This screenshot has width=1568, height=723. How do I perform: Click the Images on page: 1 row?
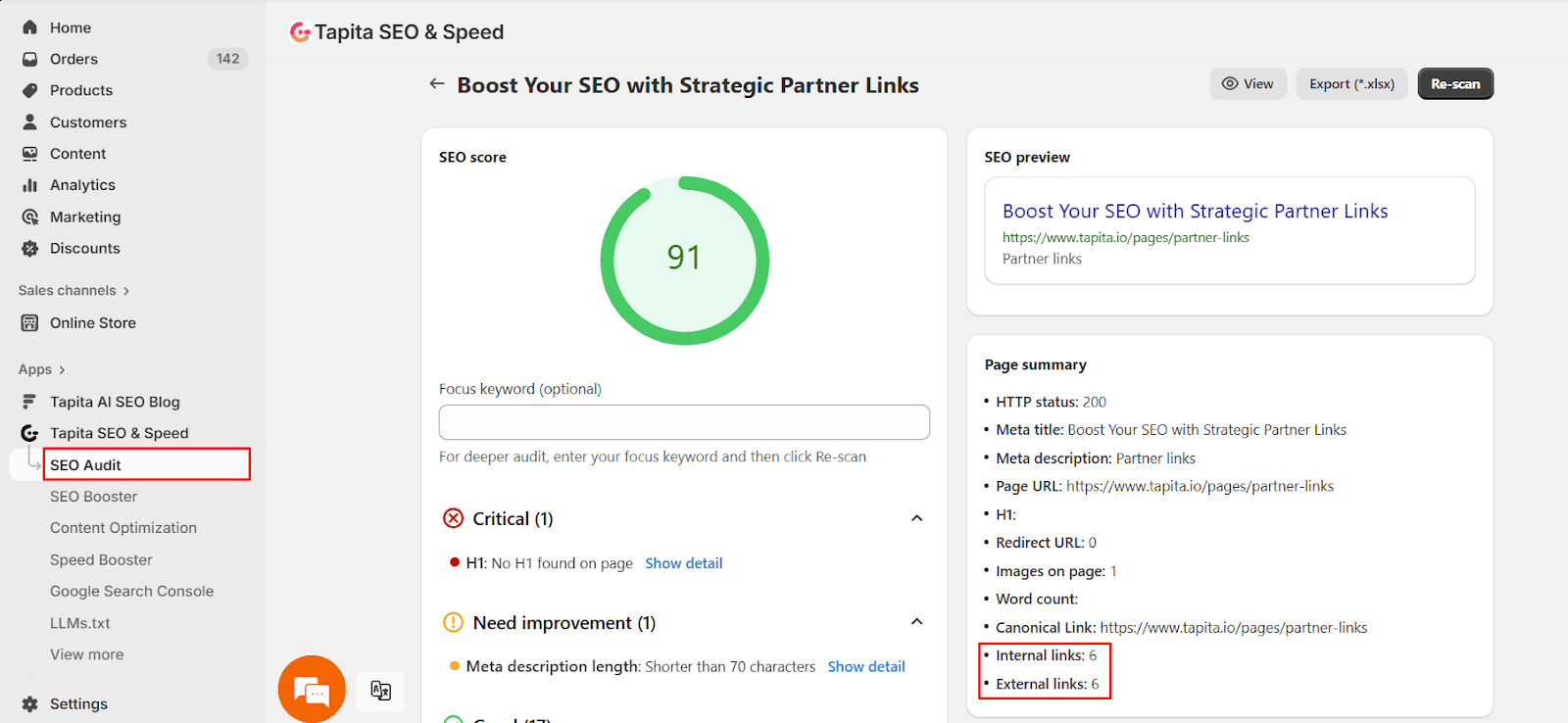(1056, 571)
